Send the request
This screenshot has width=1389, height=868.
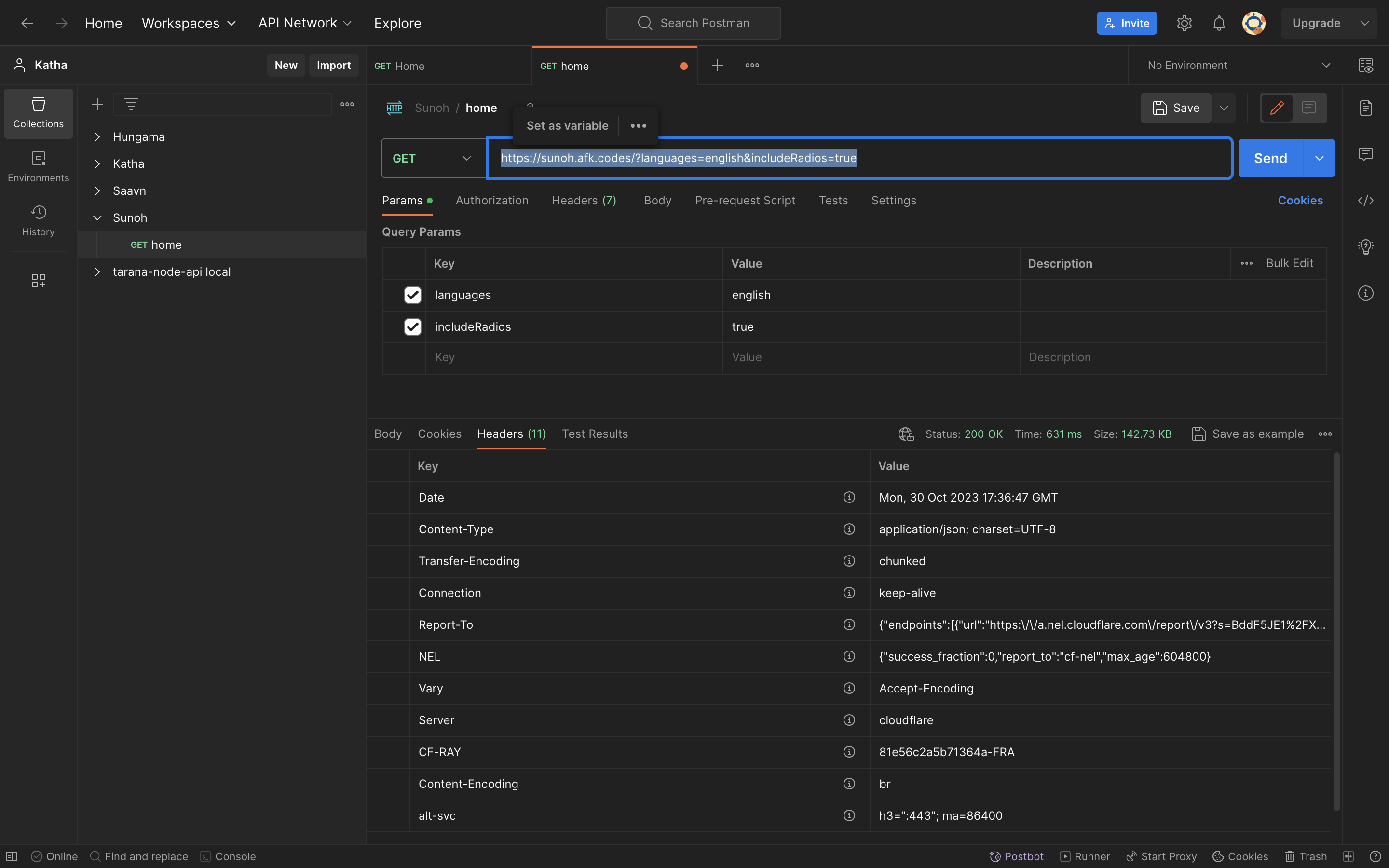click(1270, 158)
